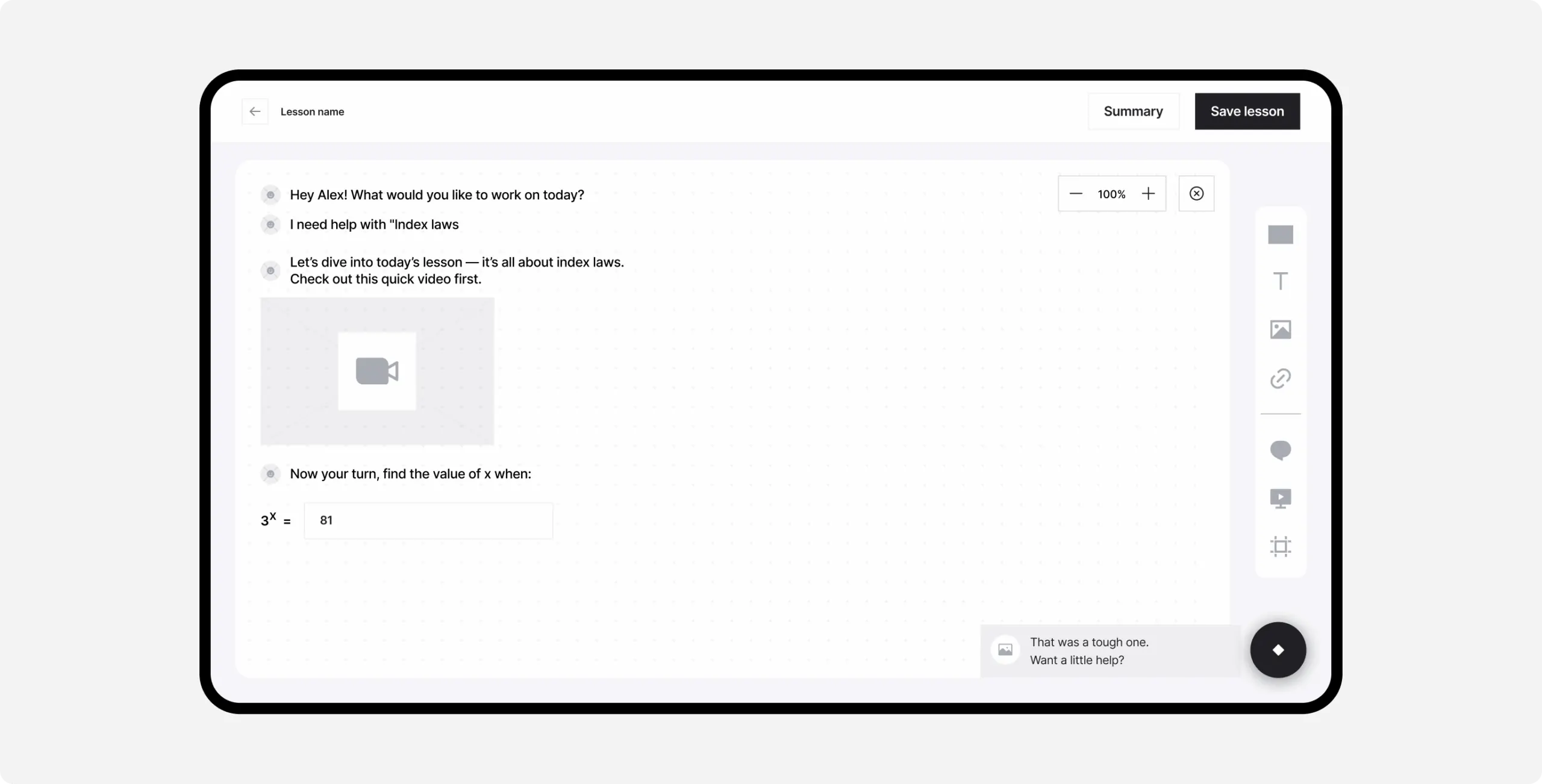The width and height of the screenshot is (1542, 784).
Task: Close the zoom controls panel
Action: [x=1196, y=193]
